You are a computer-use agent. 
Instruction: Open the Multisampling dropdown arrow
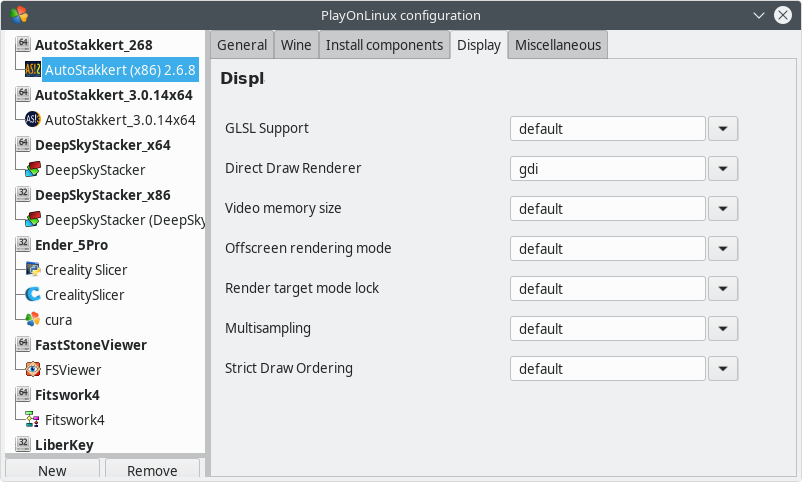[x=723, y=328]
